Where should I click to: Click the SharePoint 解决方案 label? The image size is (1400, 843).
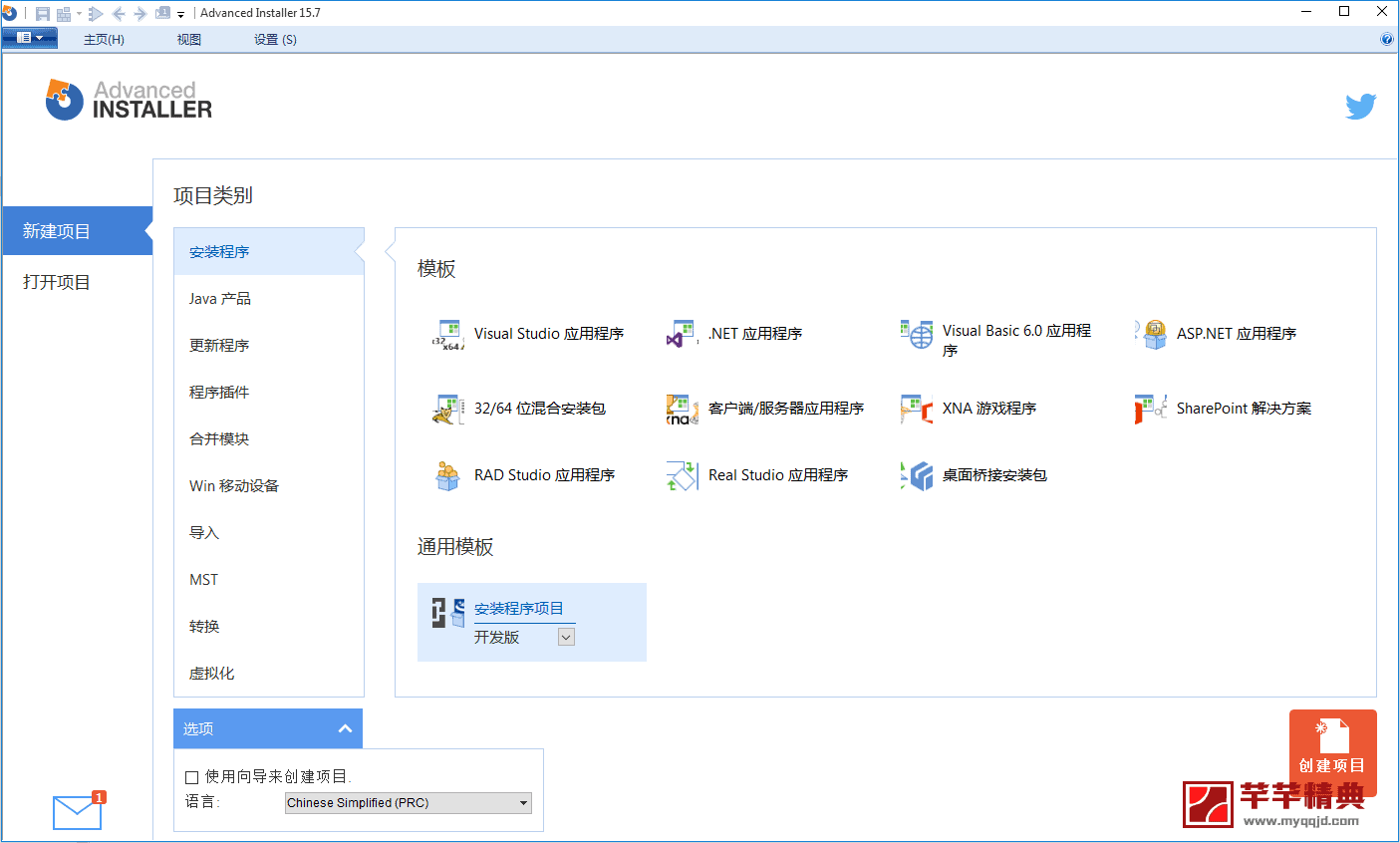coord(1244,409)
